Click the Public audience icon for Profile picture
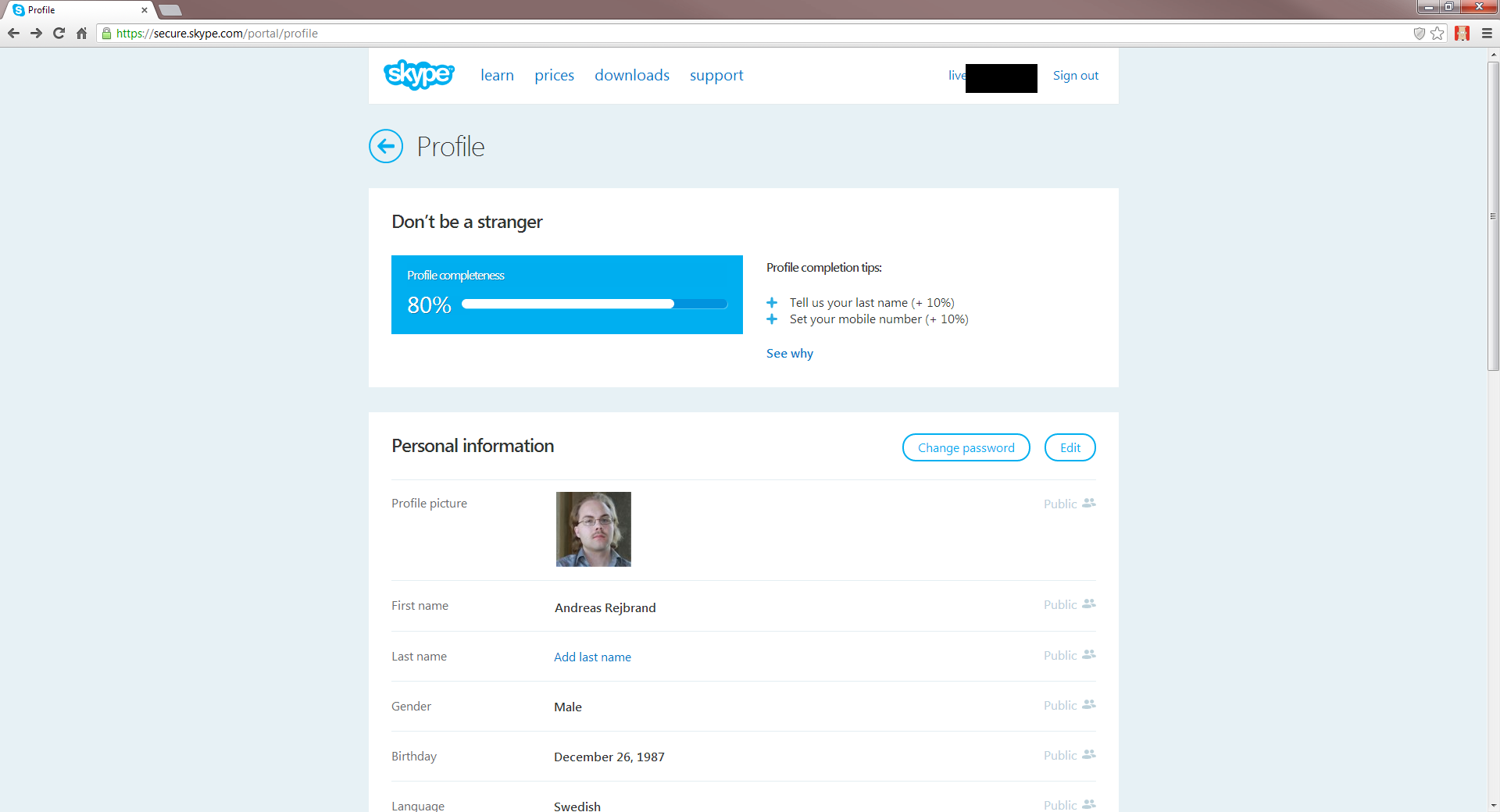This screenshot has height=812, width=1500. (1089, 504)
